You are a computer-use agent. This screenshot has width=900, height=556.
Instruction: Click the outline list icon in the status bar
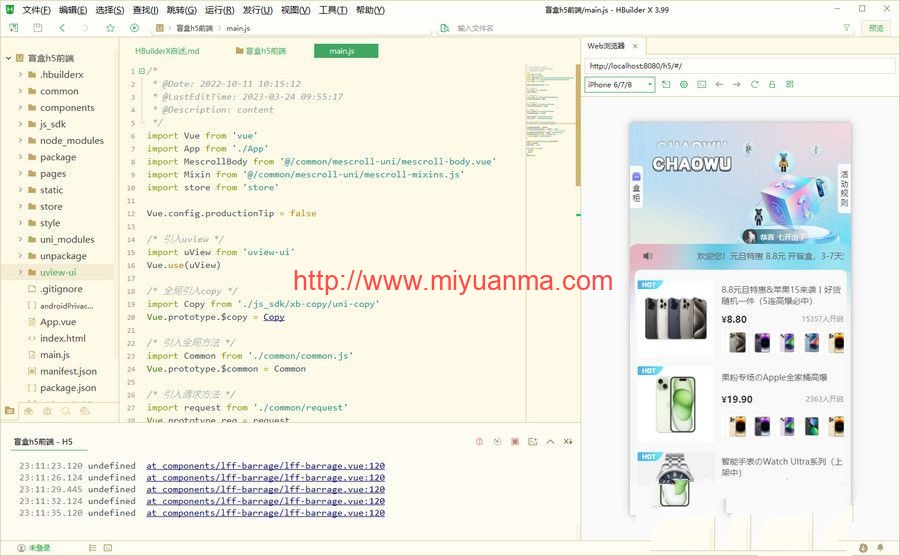[x=92, y=548]
